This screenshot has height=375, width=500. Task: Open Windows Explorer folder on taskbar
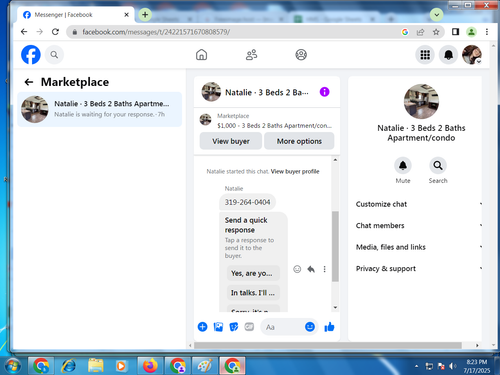tap(96, 366)
